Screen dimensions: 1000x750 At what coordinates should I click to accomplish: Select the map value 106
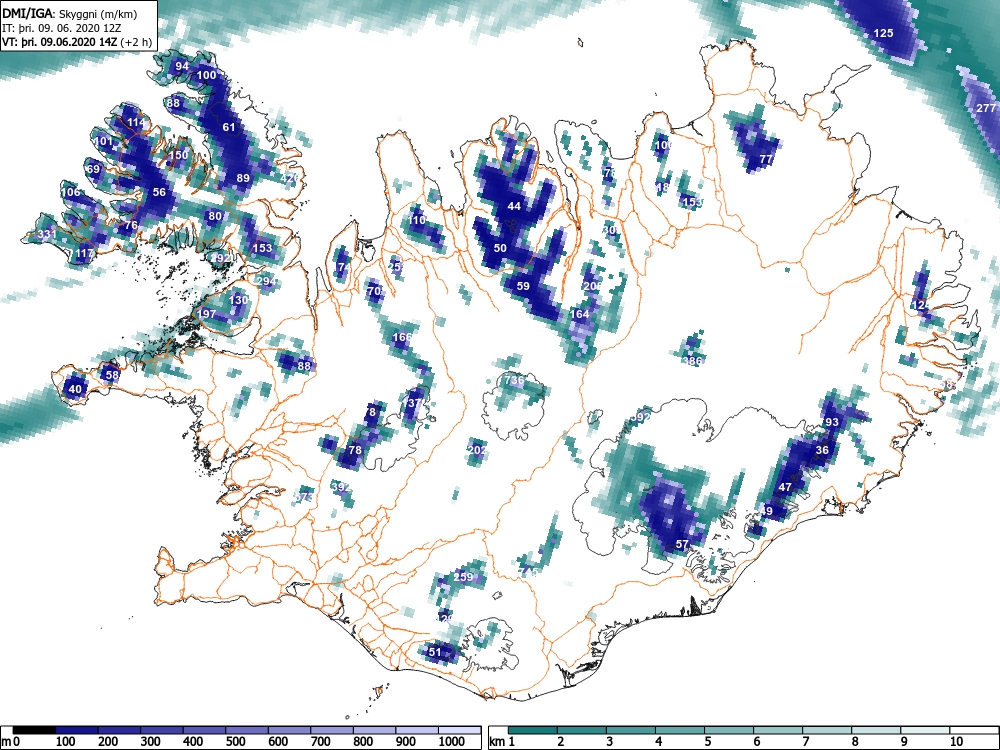coord(71,192)
